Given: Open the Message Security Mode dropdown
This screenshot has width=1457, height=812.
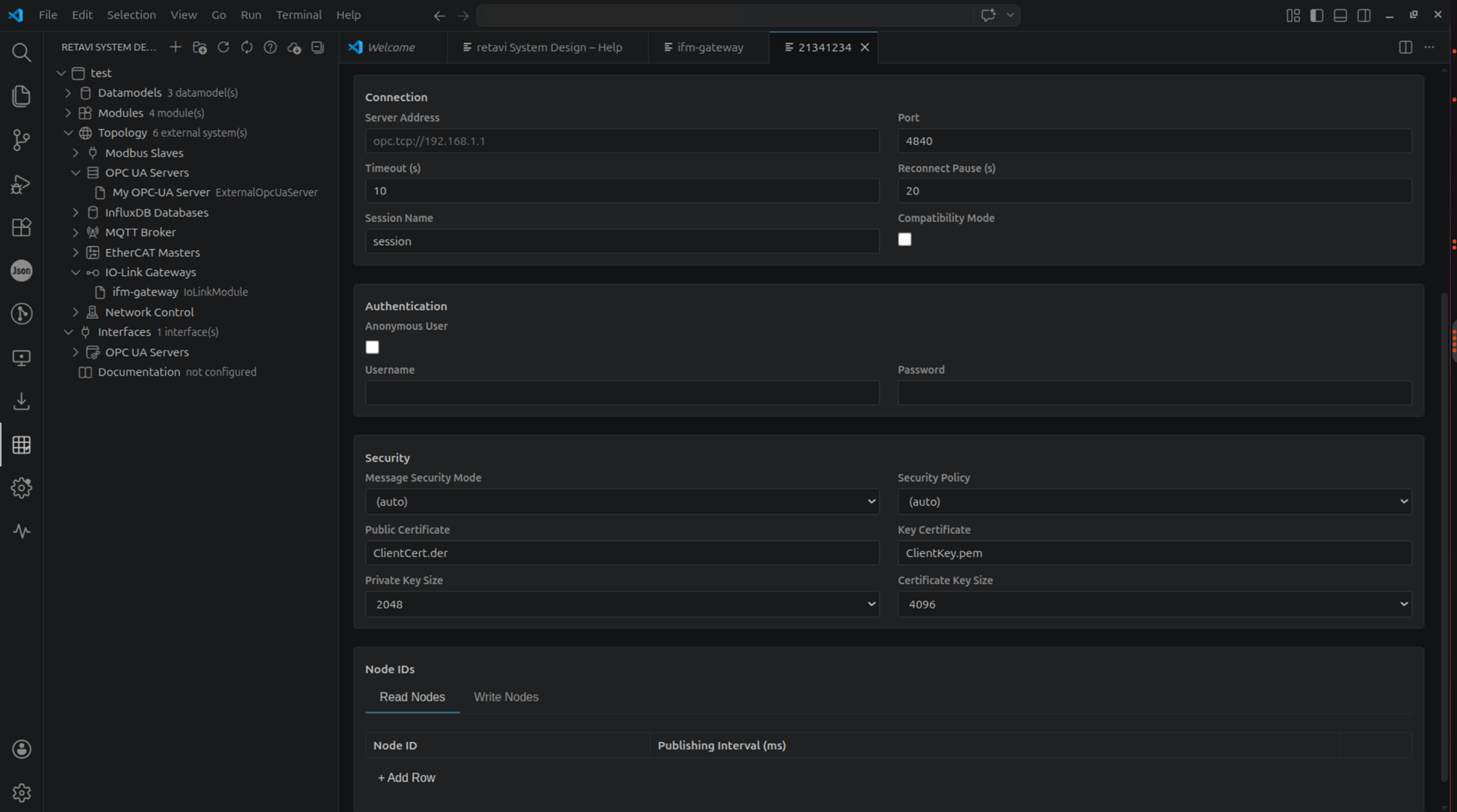Looking at the screenshot, I should [x=622, y=502].
